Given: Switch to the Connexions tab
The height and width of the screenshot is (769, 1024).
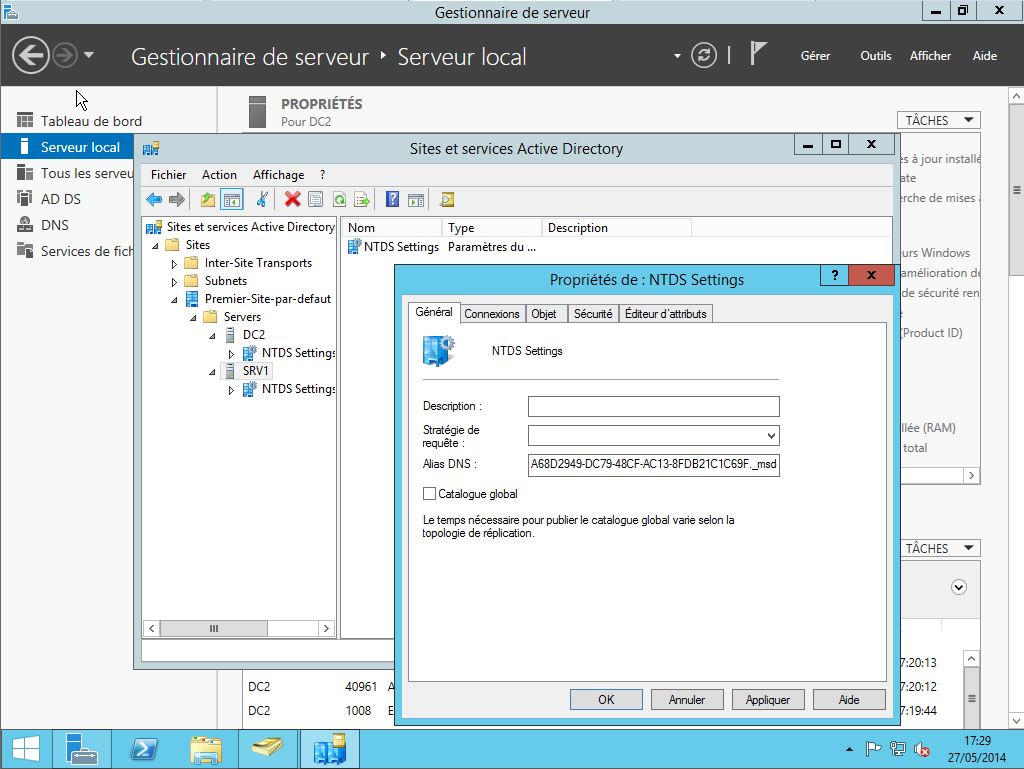Looking at the screenshot, I should click(492, 314).
